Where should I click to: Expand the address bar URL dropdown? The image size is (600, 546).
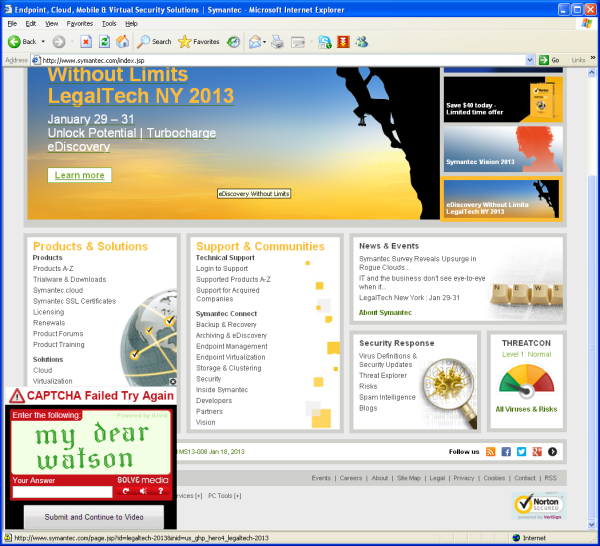click(x=530, y=60)
